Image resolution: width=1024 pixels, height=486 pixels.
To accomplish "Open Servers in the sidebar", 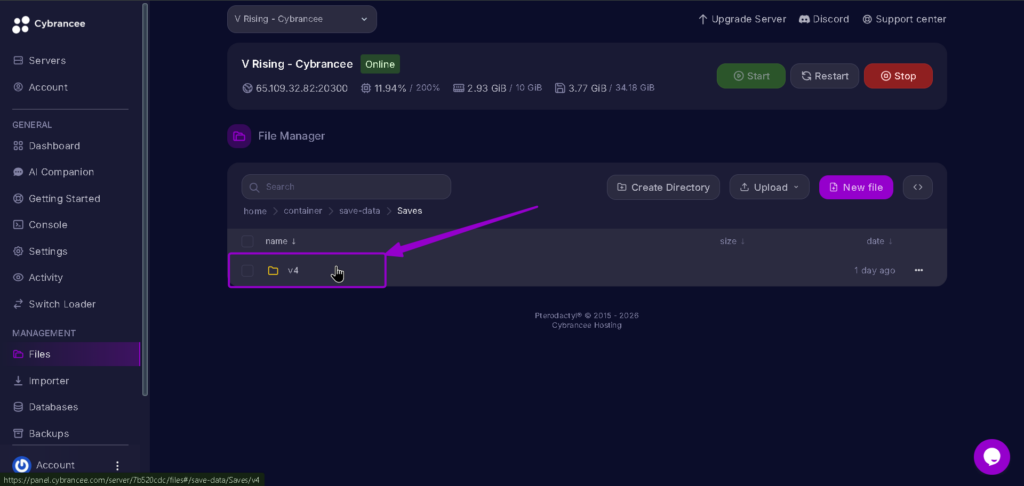I will 40,60.
